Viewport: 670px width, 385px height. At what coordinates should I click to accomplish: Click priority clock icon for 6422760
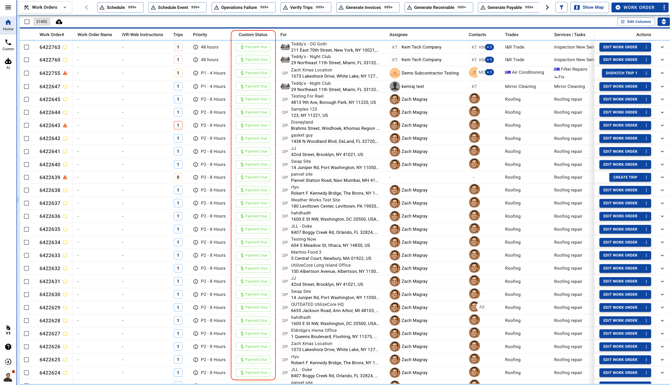(195, 60)
